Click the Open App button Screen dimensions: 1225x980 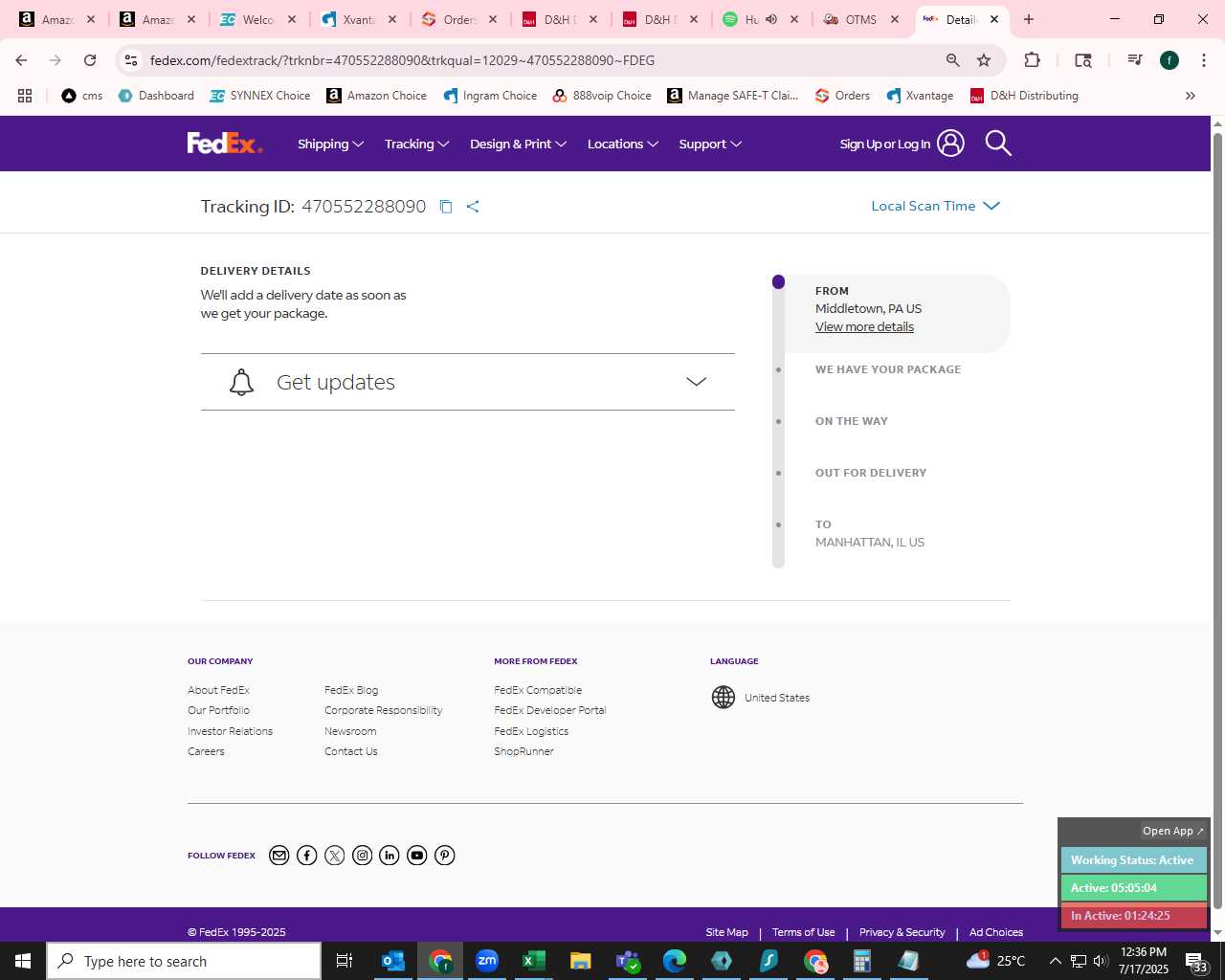coord(1172,831)
